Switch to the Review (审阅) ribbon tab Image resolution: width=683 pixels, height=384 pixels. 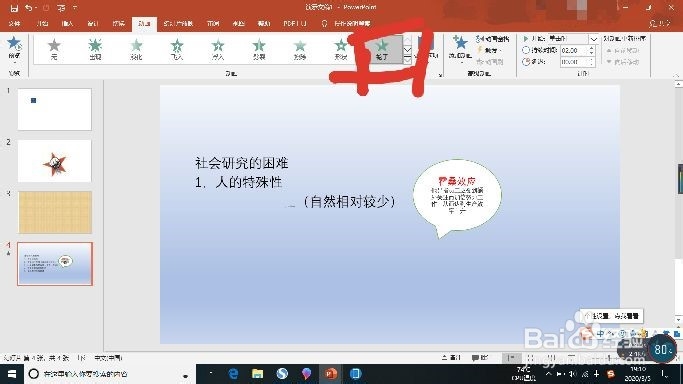pyautogui.click(x=213, y=24)
